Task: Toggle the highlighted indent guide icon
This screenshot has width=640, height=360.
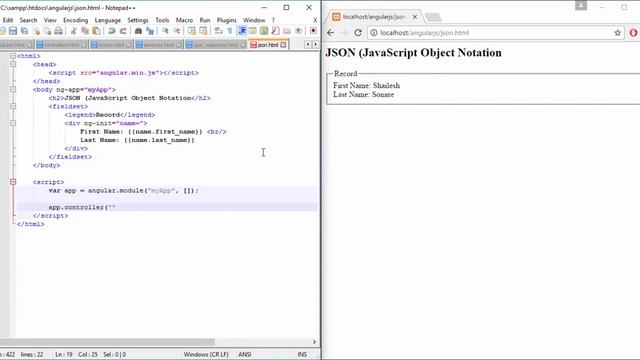Action: [242, 31]
